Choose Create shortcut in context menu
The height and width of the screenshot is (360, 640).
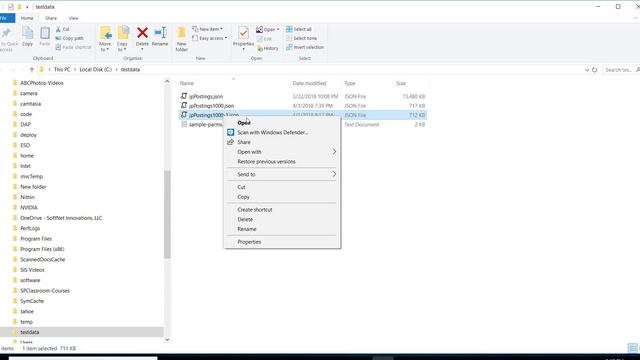[282, 209]
